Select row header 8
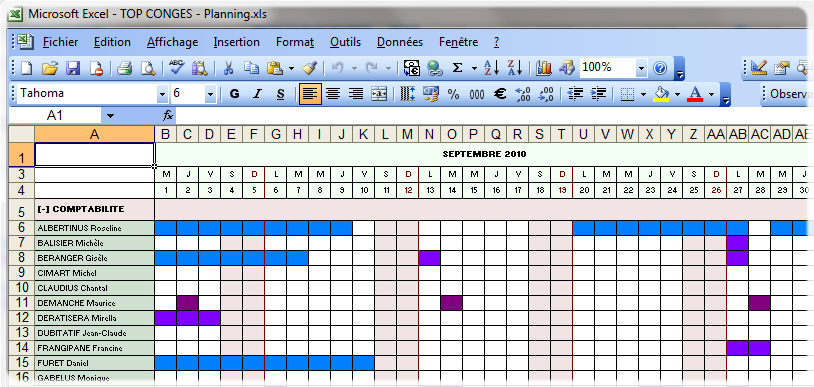 [x=21, y=258]
